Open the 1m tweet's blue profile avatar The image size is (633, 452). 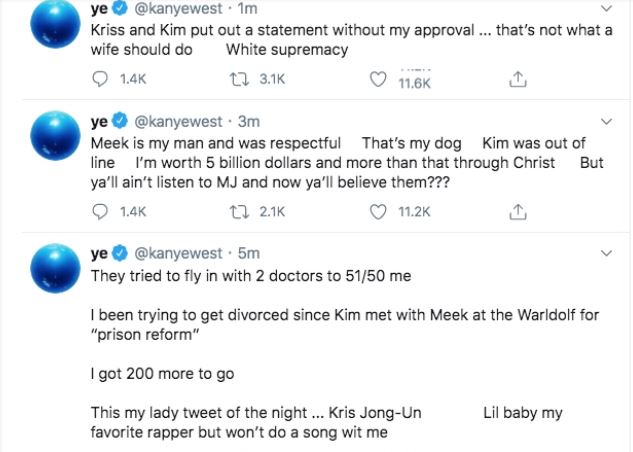click(x=55, y=23)
